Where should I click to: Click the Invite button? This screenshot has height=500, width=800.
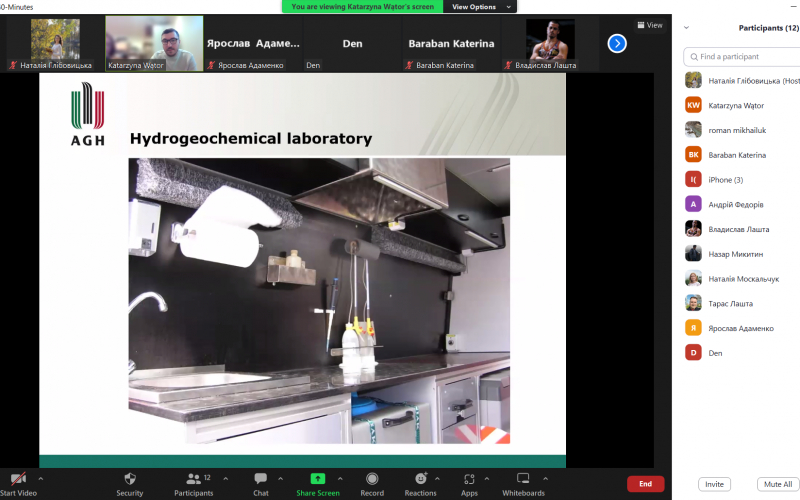[714, 484]
